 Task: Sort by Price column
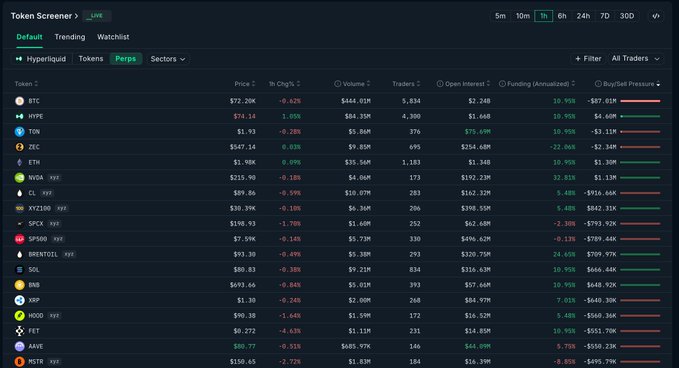(x=245, y=84)
